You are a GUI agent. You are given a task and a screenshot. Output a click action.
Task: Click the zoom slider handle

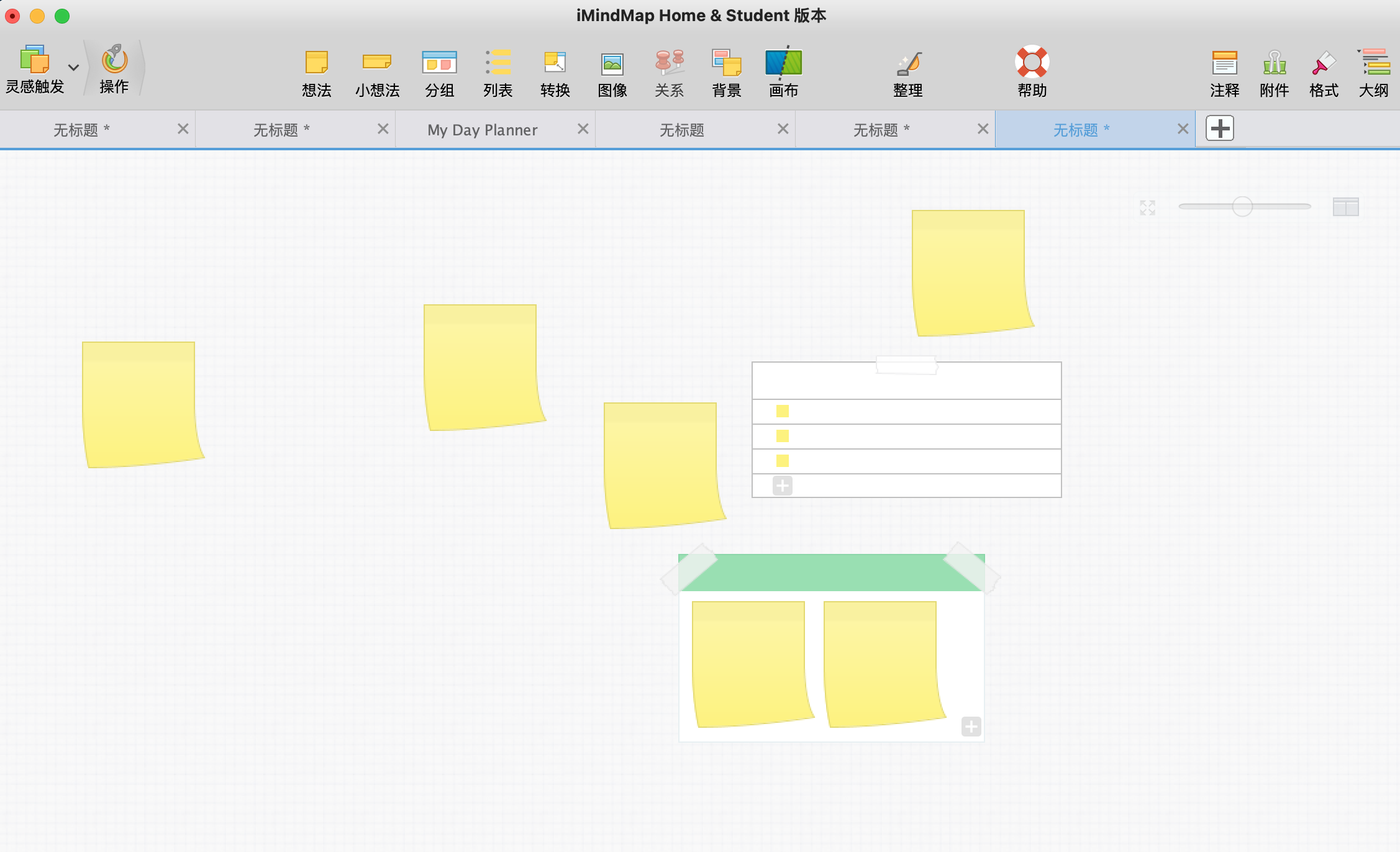point(1242,206)
